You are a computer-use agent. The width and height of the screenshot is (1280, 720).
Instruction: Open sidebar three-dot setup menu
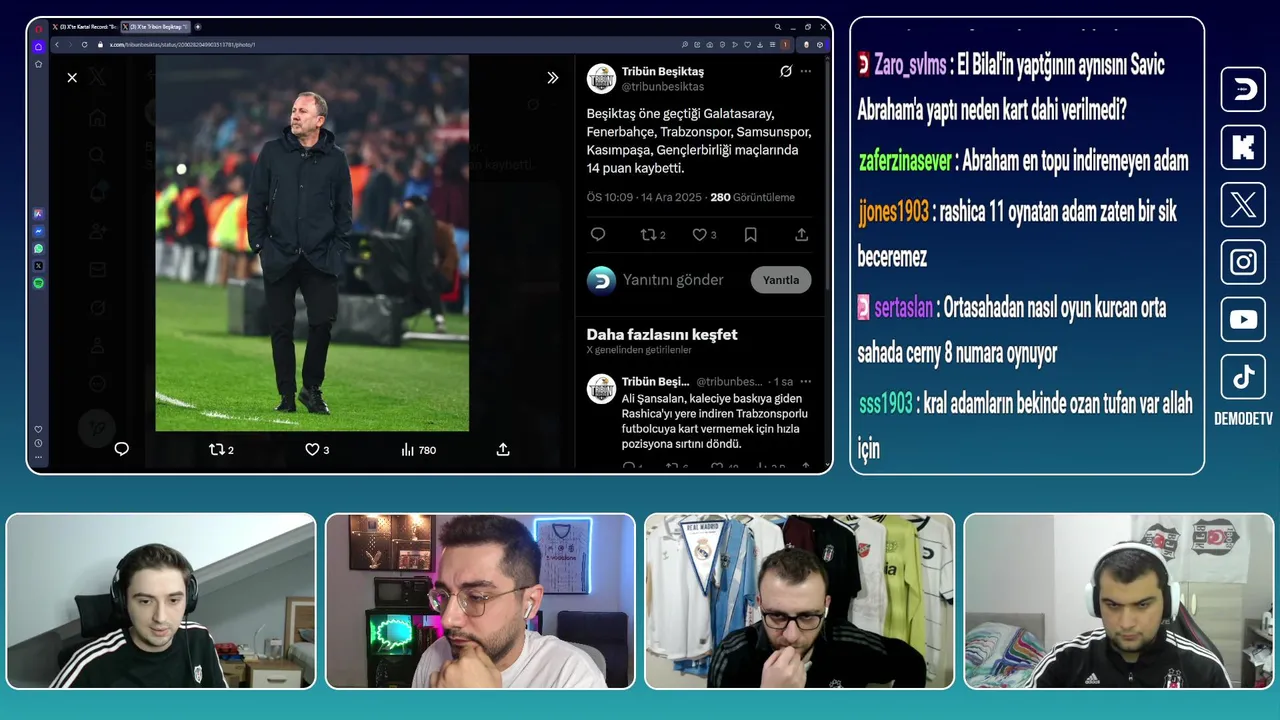point(38,457)
